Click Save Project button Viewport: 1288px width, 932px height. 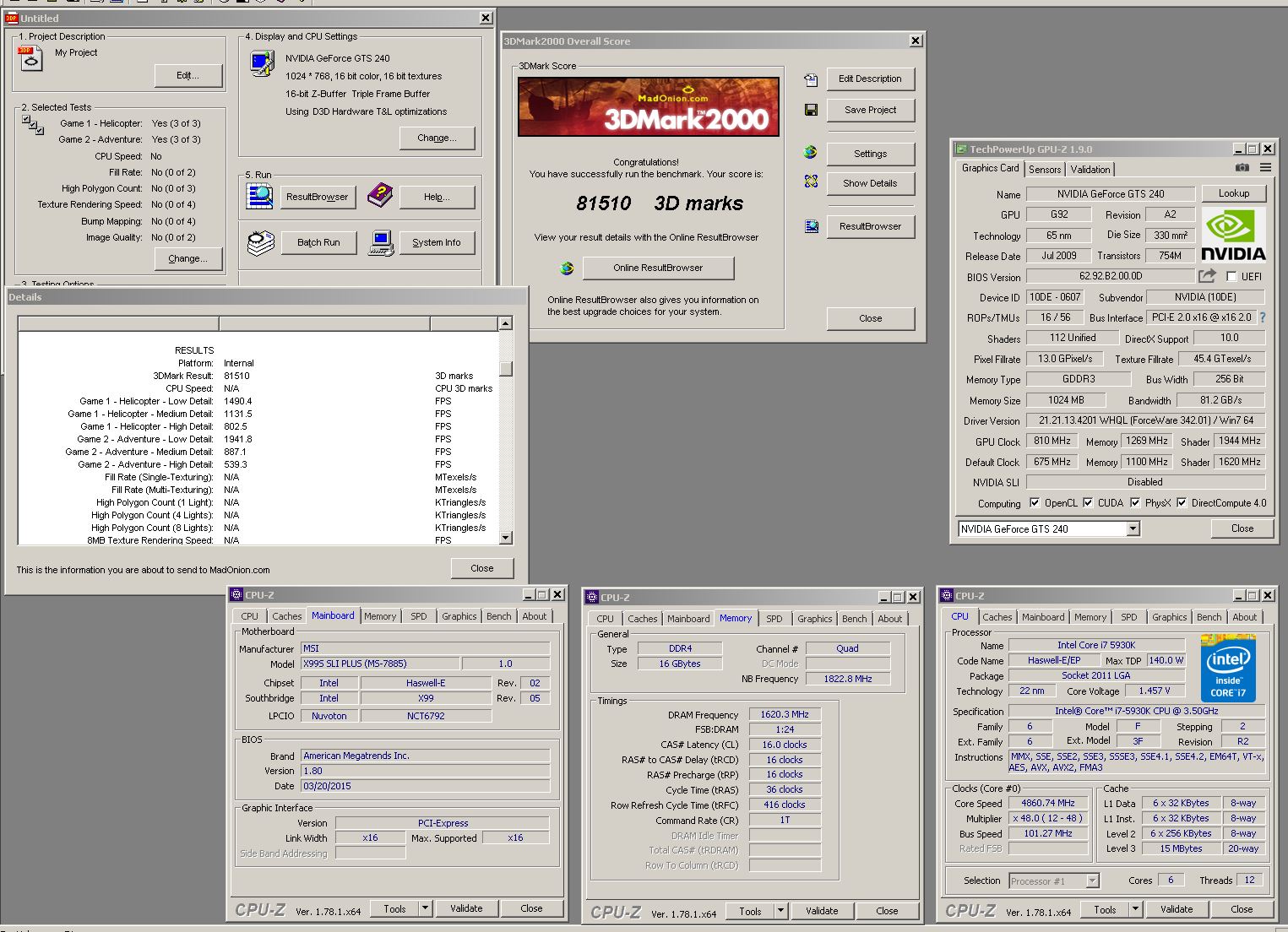coord(870,110)
